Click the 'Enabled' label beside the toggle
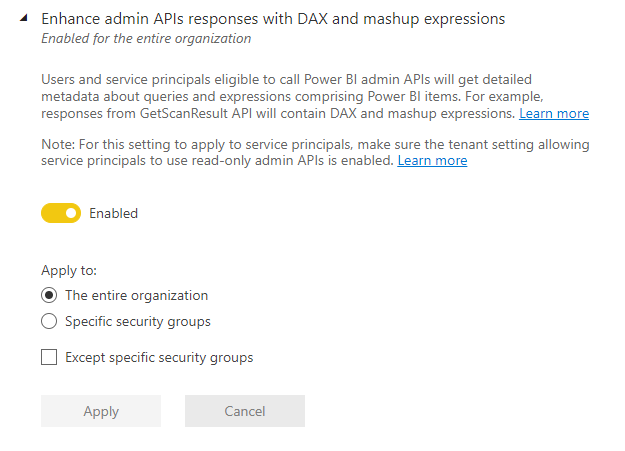 pyautogui.click(x=113, y=213)
